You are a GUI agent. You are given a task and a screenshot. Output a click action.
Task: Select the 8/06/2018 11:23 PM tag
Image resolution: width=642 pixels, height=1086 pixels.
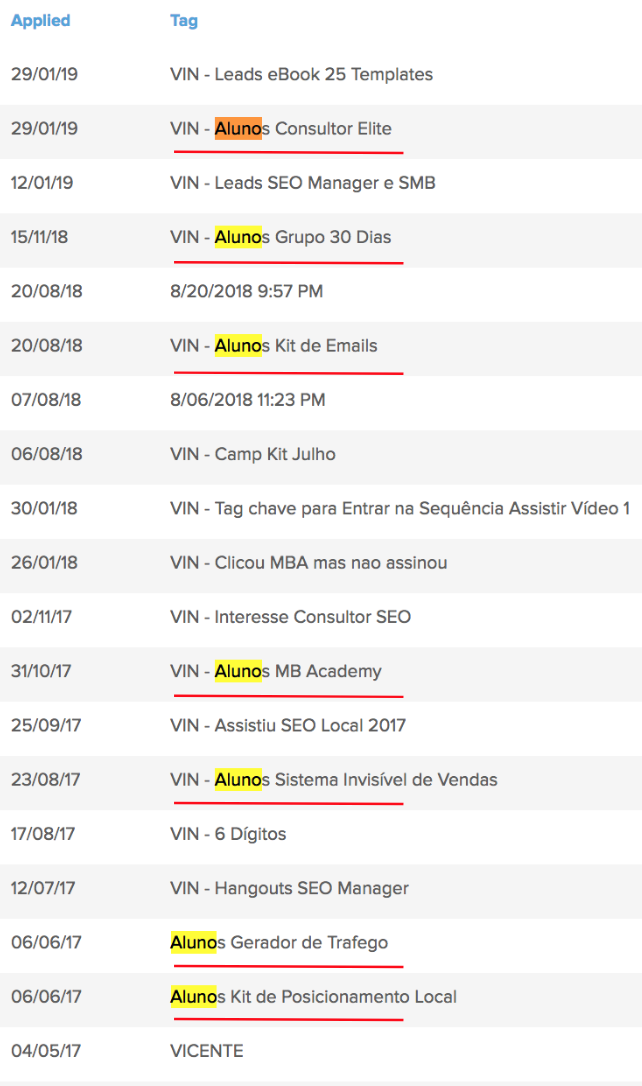tap(247, 400)
